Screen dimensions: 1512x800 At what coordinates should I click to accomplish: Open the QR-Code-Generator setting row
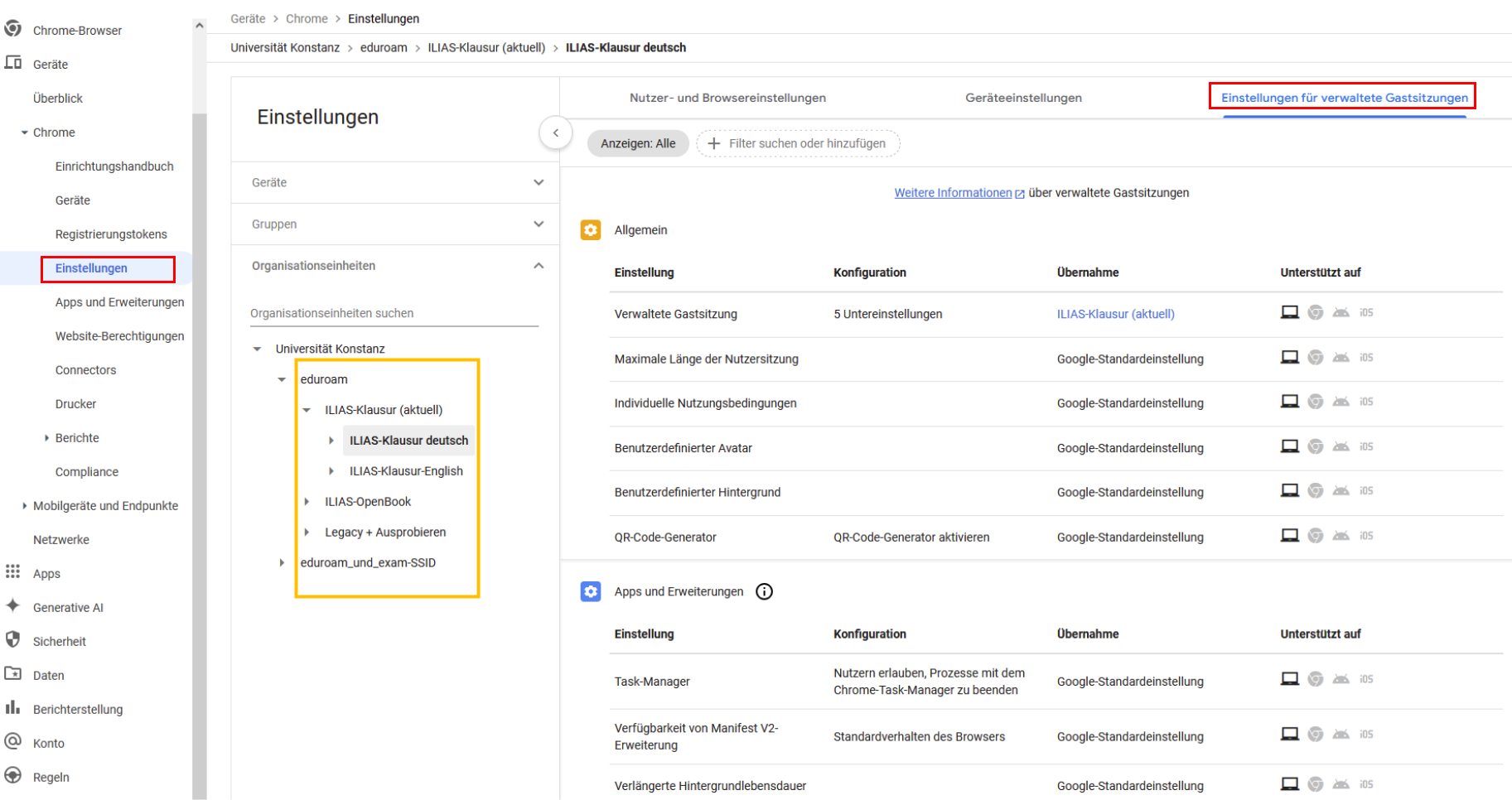pos(1056,537)
